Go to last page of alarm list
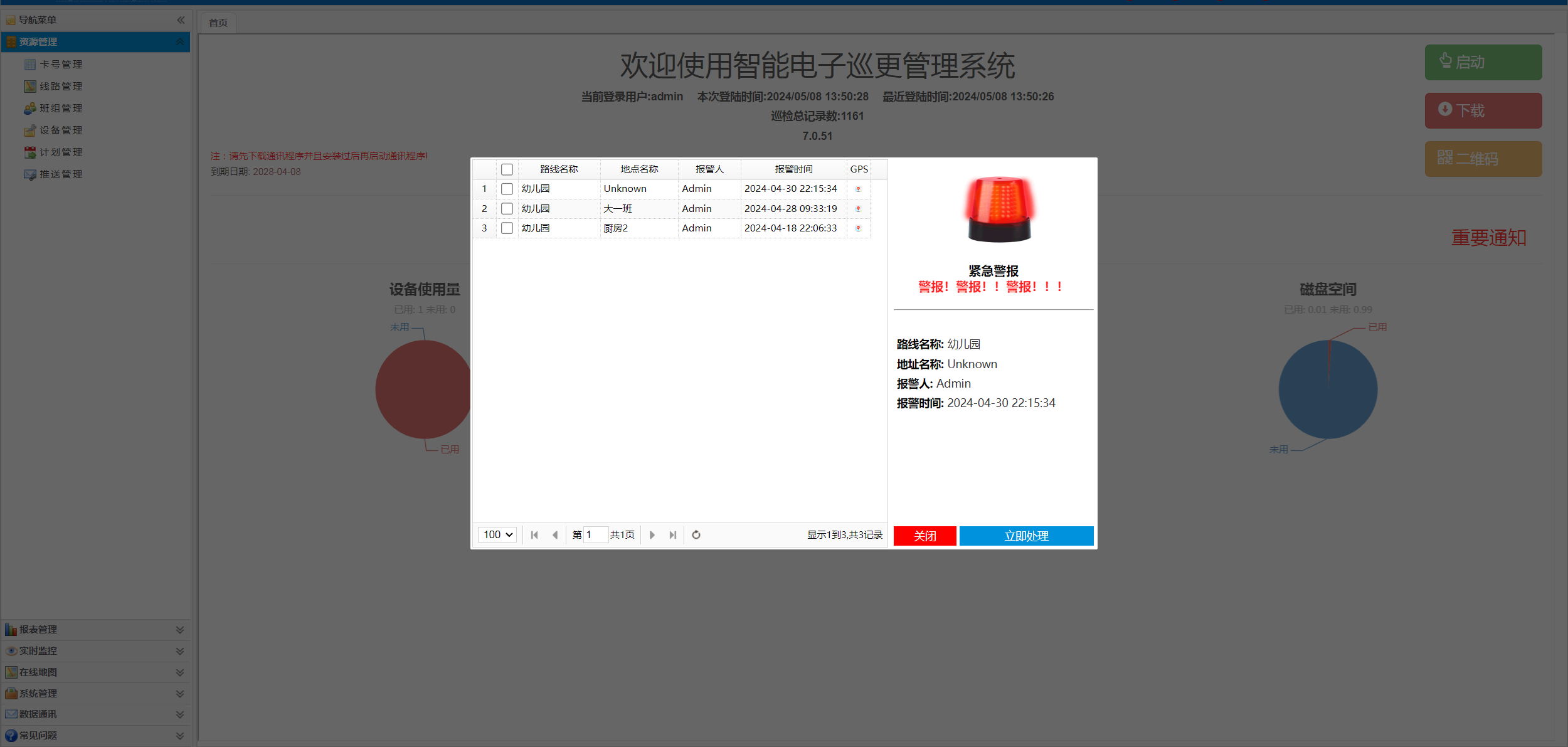 pyautogui.click(x=673, y=535)
